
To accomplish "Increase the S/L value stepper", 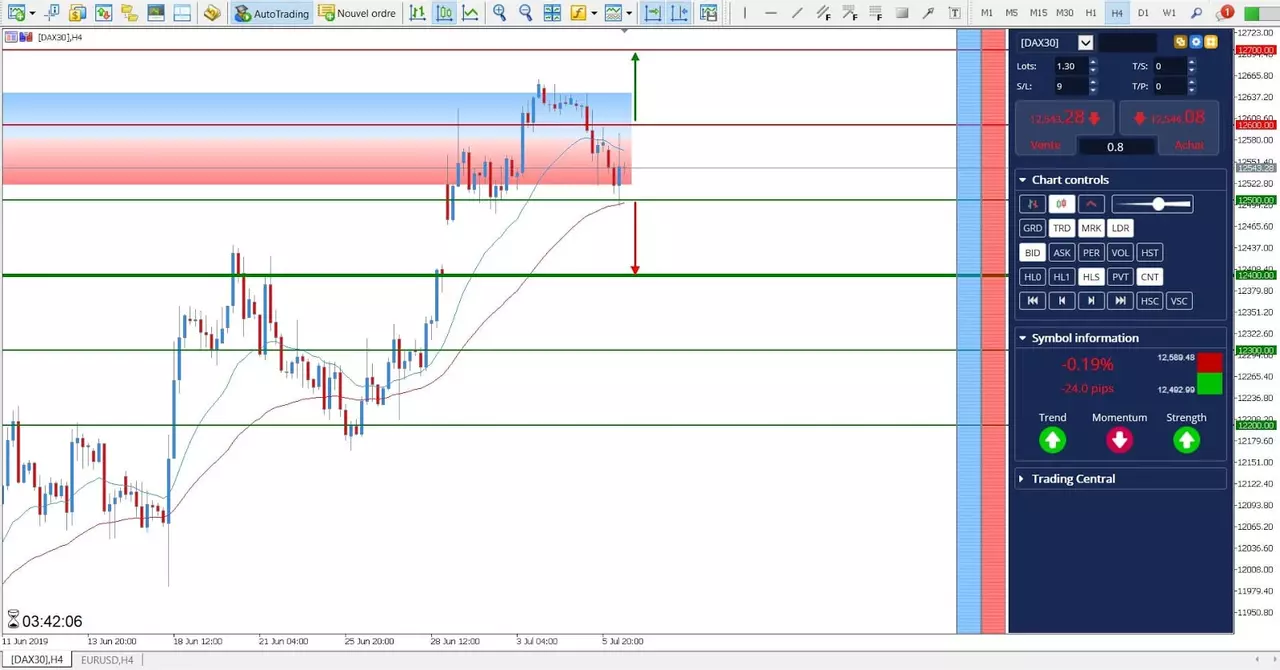I will point(1093,82).
